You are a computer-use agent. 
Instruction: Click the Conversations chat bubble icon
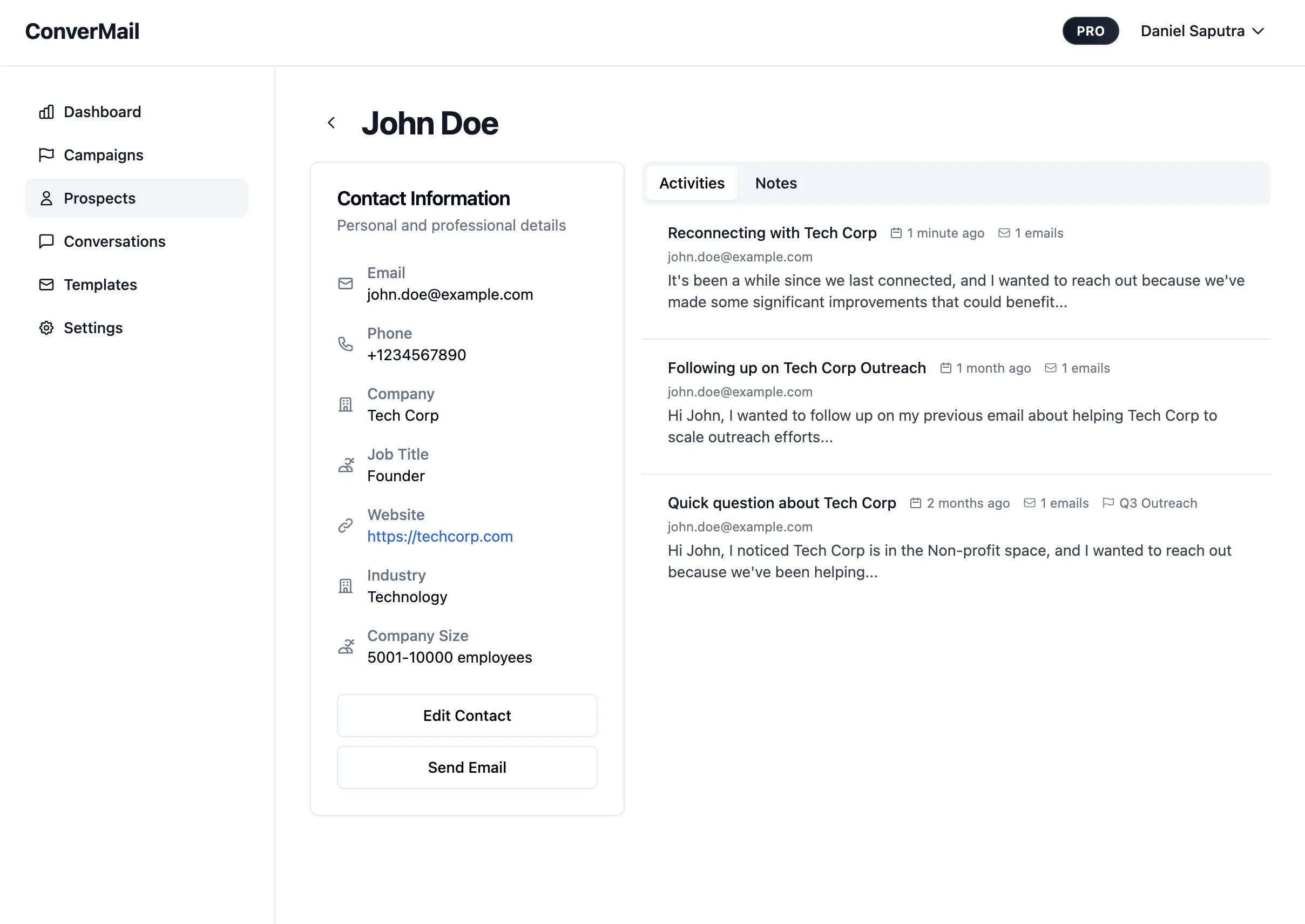46,241
